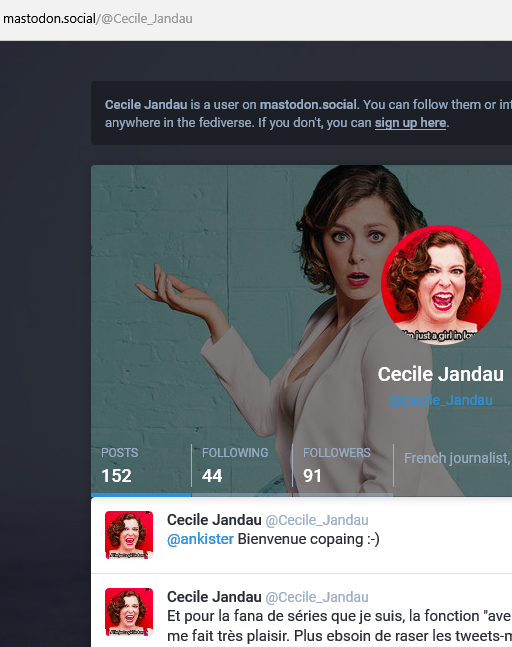The width and height of the screenshot is (512, 647).
Task: Open author name on the fana de séries post
Action: (214, 597)
